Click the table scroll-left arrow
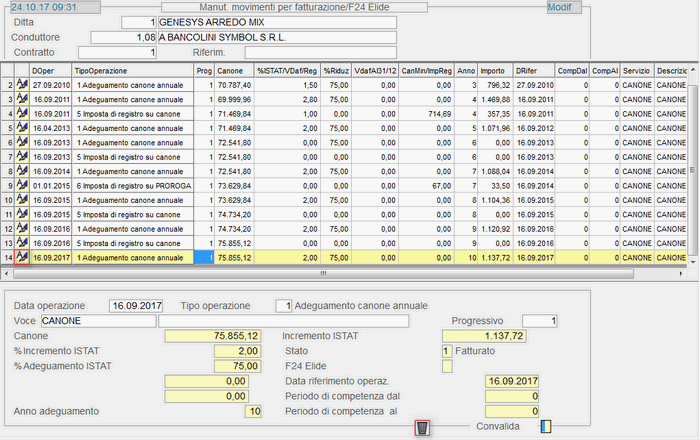This screenshot has height=440, width=700. tap(6, 274)
